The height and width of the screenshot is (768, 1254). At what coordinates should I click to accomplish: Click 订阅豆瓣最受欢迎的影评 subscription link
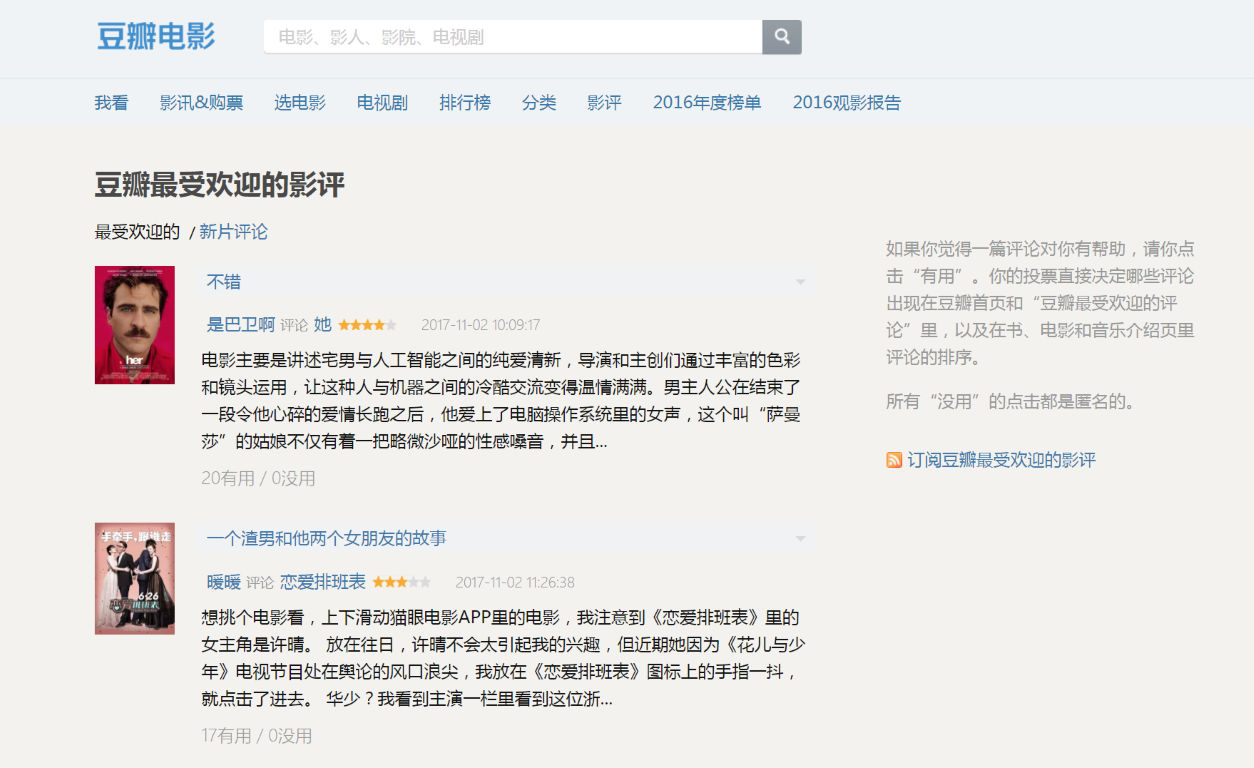[x=1000, y=459]
